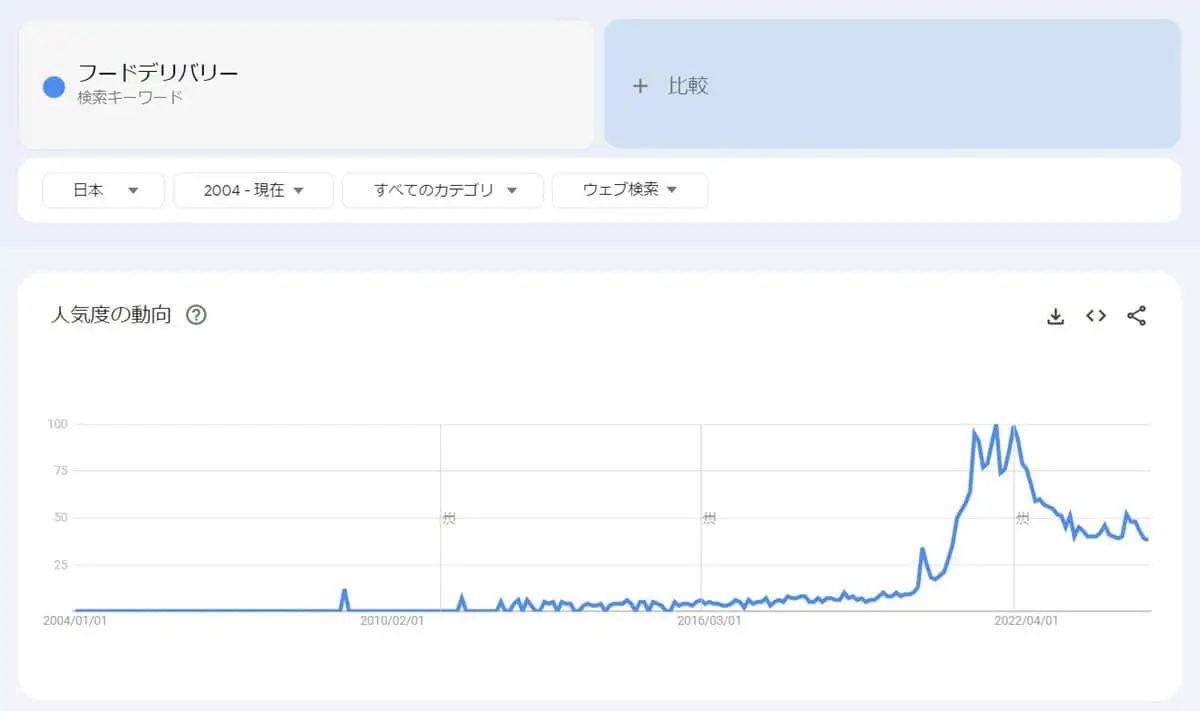Click the 人気度の動向 chart title
Viewport: 1200px width, 711px height.
coord(111,315)
